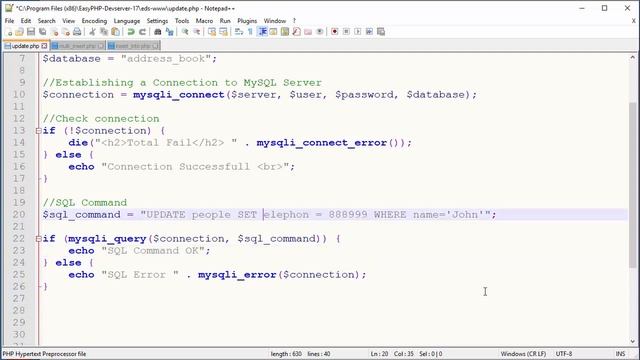Open the Language menu
Viewport: 640px width, 360px height.
tap(127, 21)
